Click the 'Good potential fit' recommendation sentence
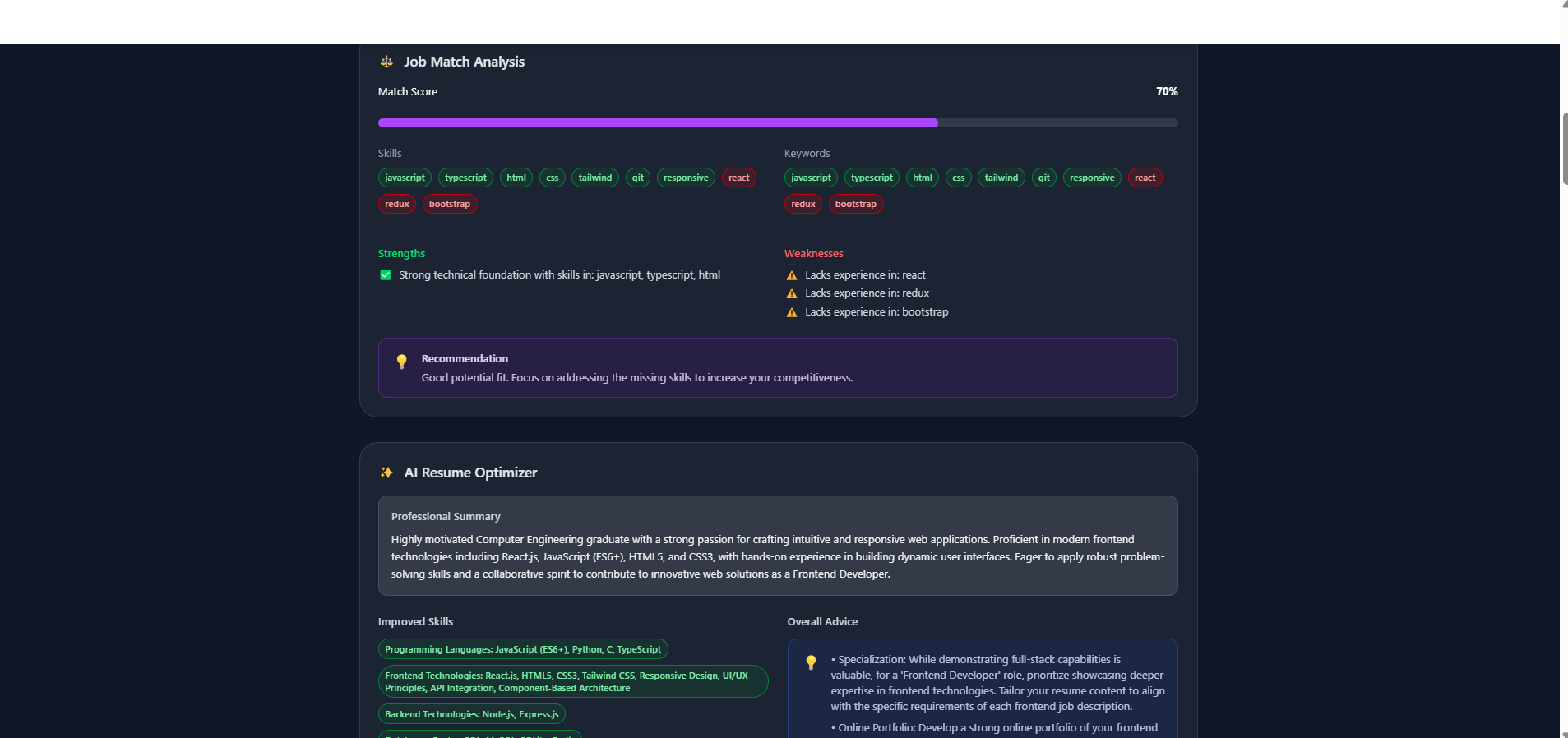Viewport: 1568px width, 738px height. pyautogui.click(x=637, y=378)
